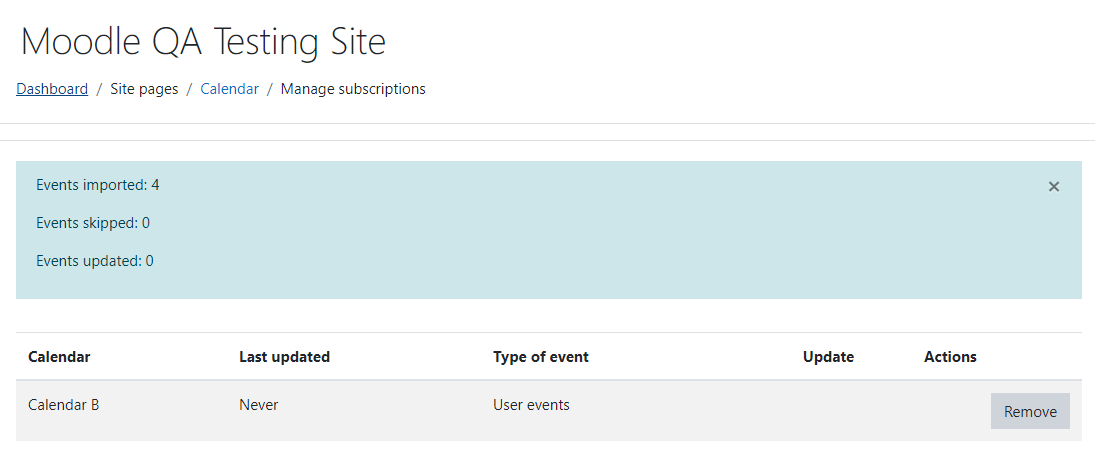Click the Last updated column header
The image size is (1095, 459).
pos(284,357)
